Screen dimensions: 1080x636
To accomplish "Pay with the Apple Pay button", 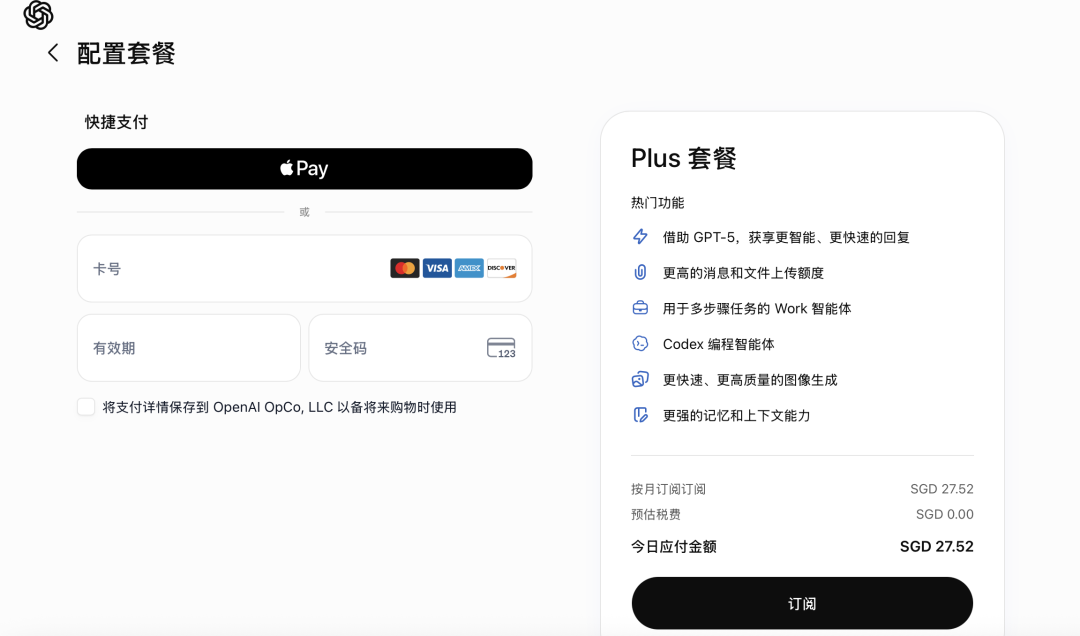I will coord(304,169).
